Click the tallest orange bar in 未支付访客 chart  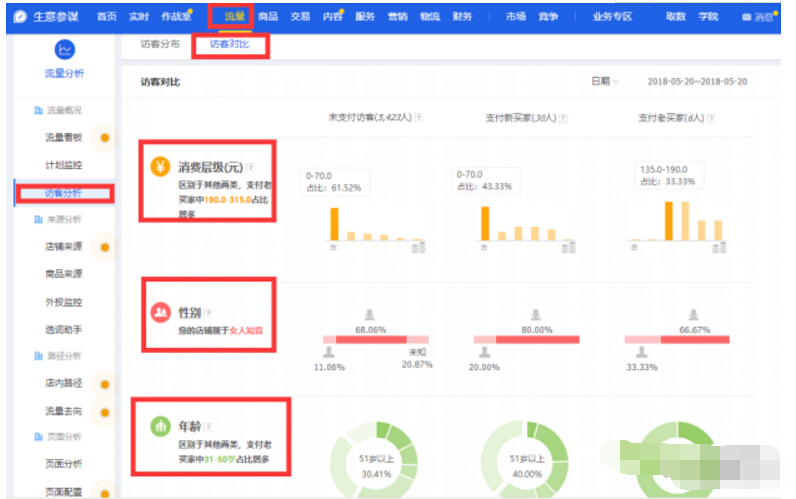click(x=335, y=222)
